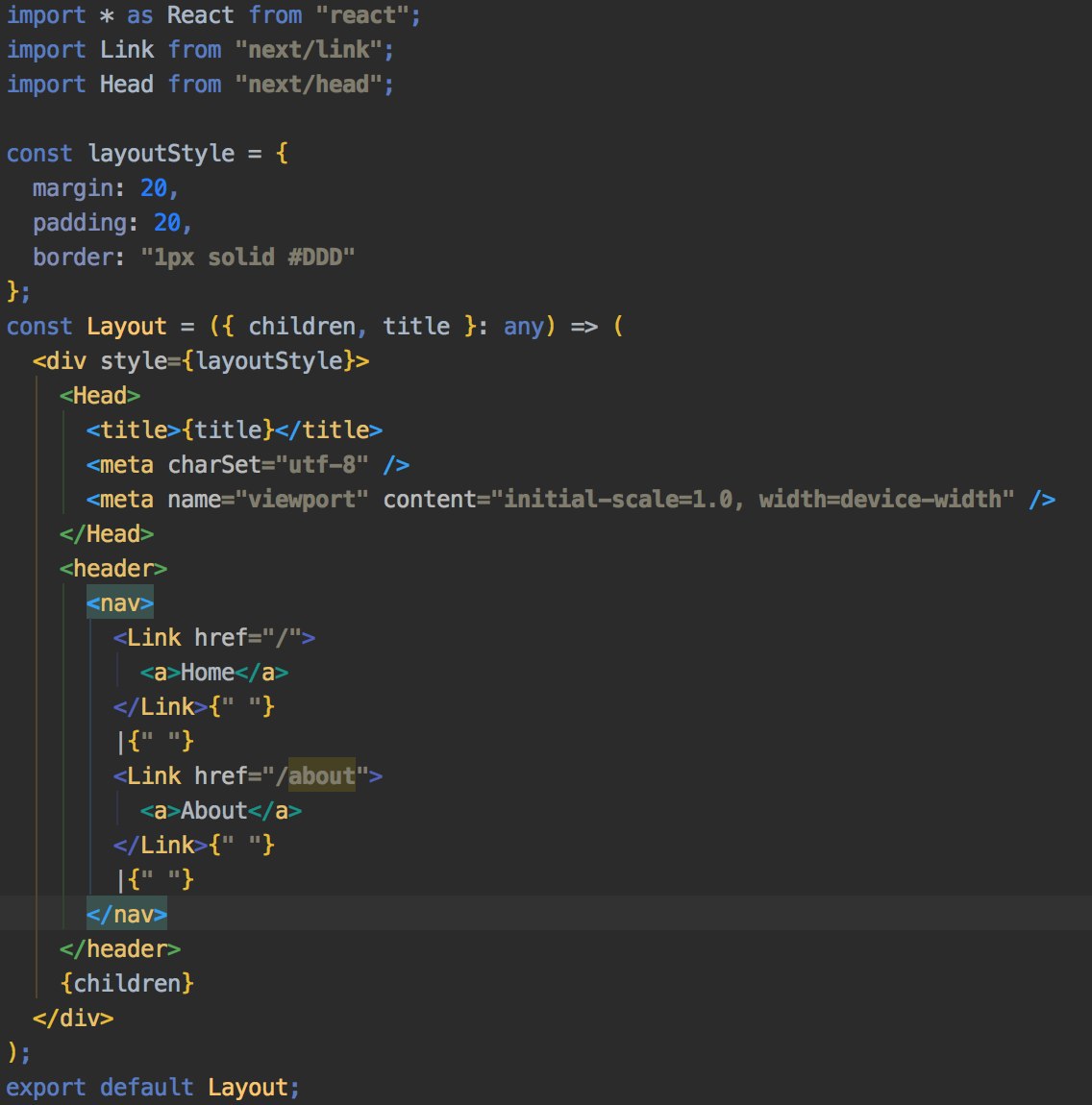Click the => arrow in the Layout definition
Viewport: 1092px width, 1105px height.
[x=583, y=326]
